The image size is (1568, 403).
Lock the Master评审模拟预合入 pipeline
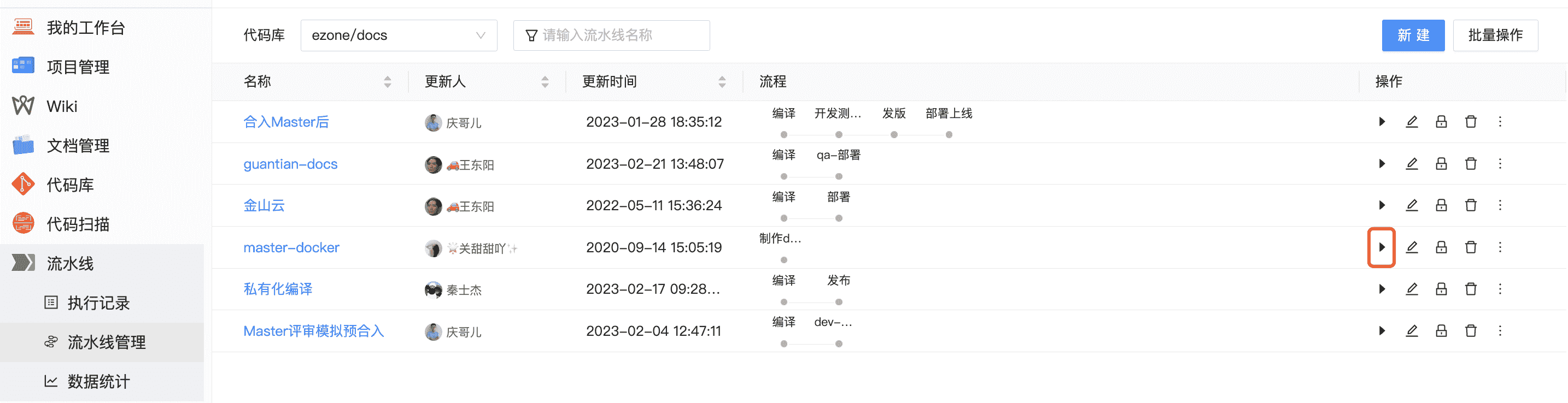click(x=1441, y=331)
